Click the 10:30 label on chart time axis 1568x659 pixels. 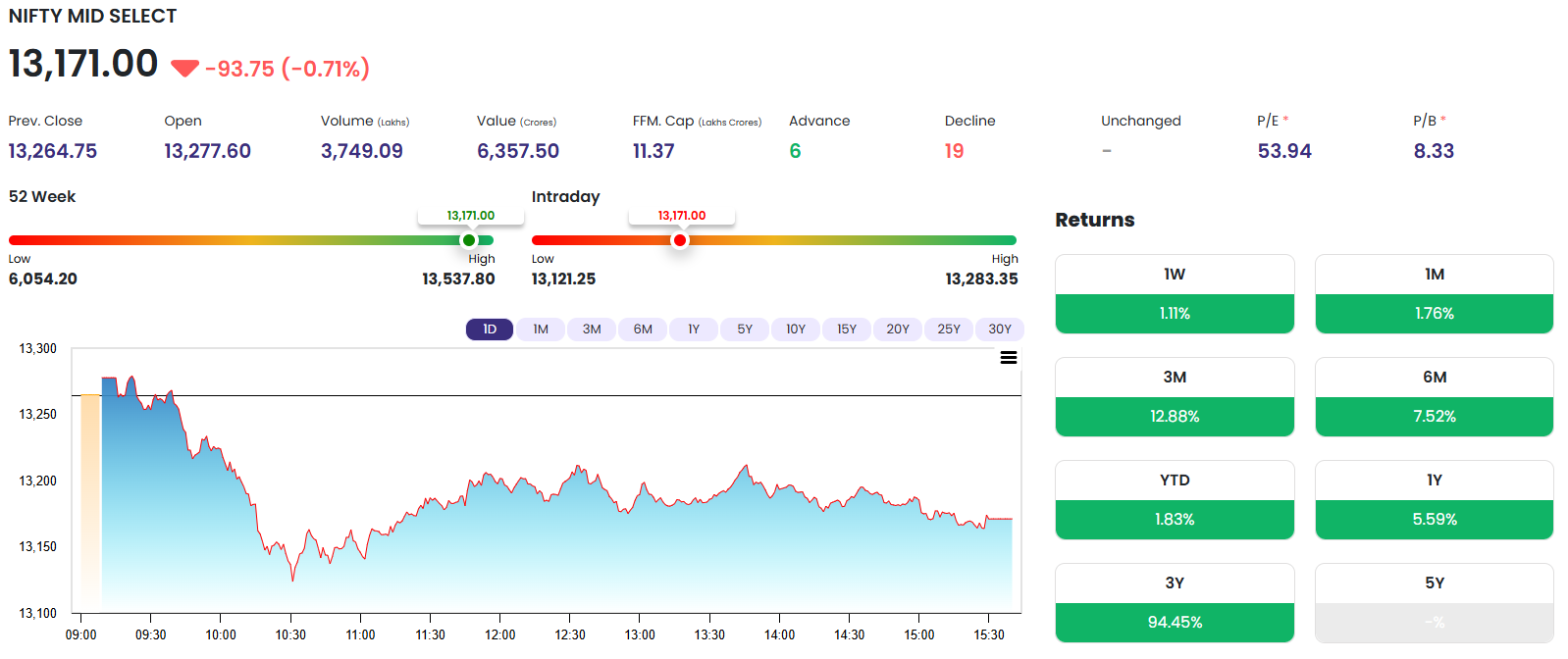[290, 634]
